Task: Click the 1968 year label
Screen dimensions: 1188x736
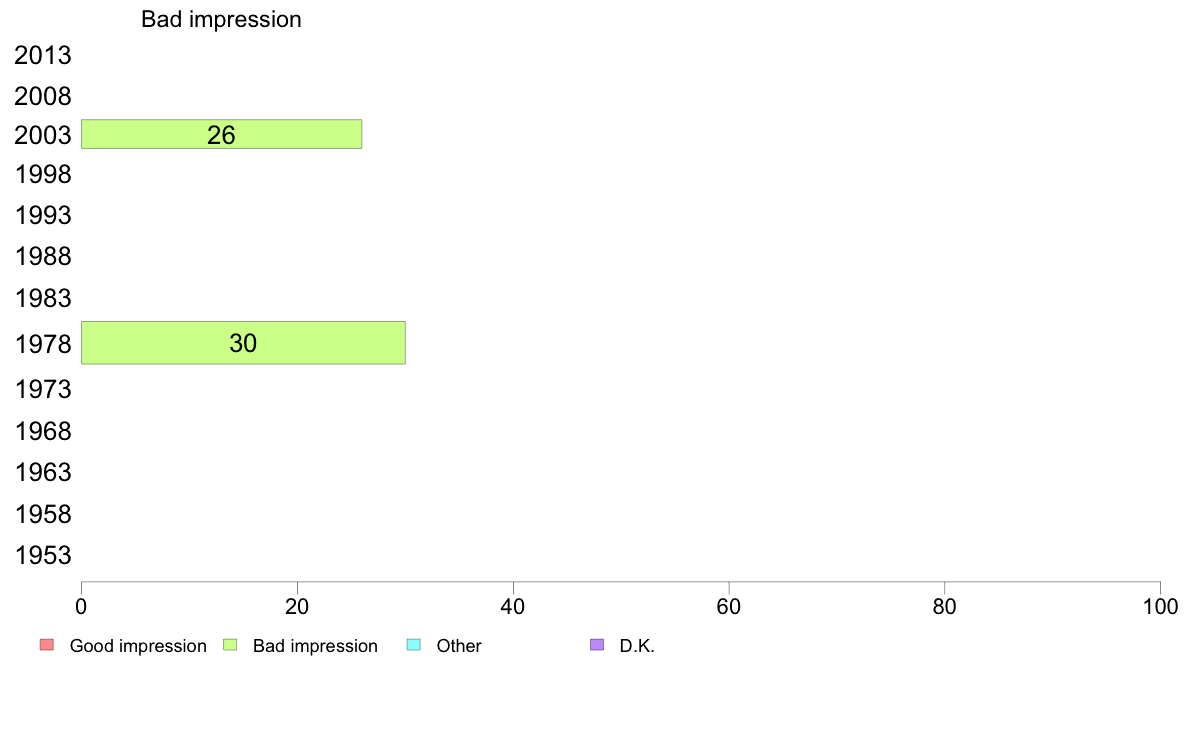Action: [43, 432]
